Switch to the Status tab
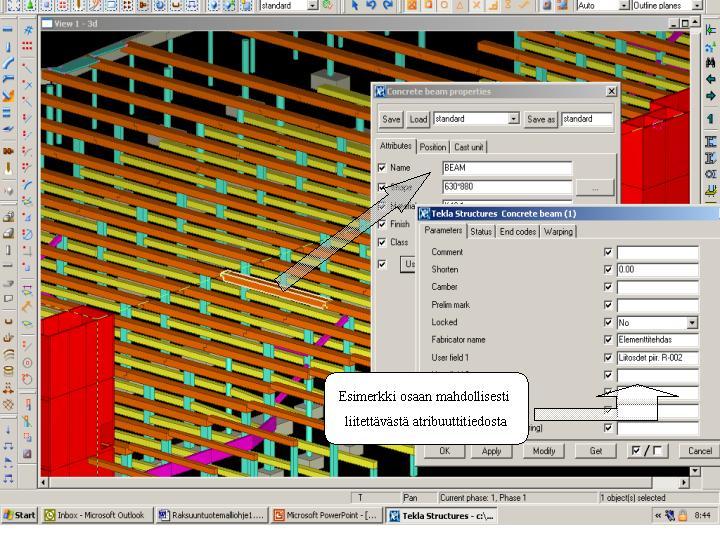Image resolution: width=720 pixels, height=540 pixels. 481,232
